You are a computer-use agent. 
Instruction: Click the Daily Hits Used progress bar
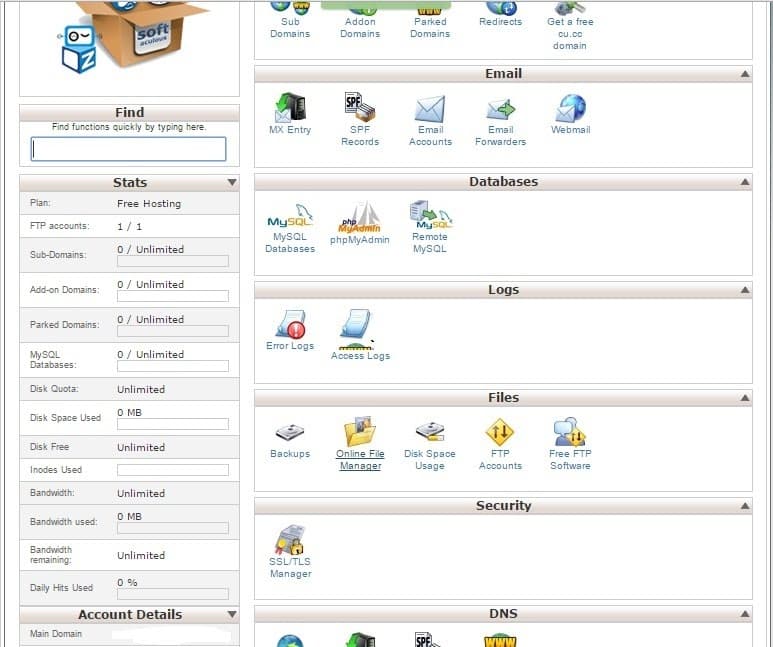[x=173, y=594]
